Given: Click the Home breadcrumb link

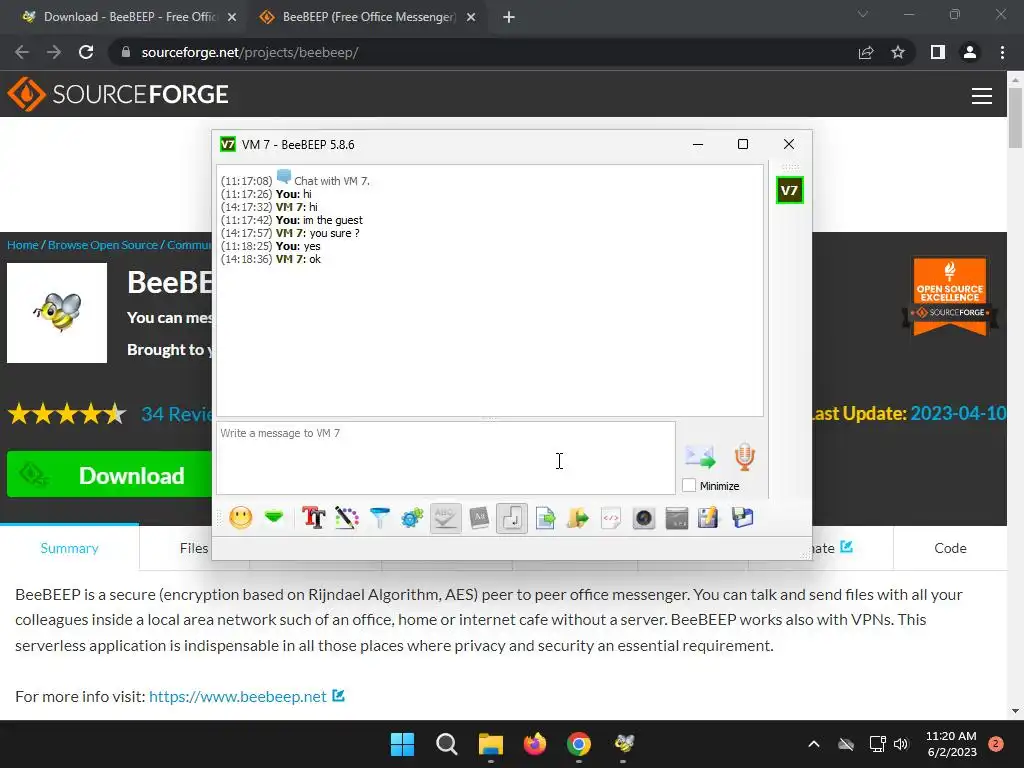Looking at the screenshot, I should point(23,245).
